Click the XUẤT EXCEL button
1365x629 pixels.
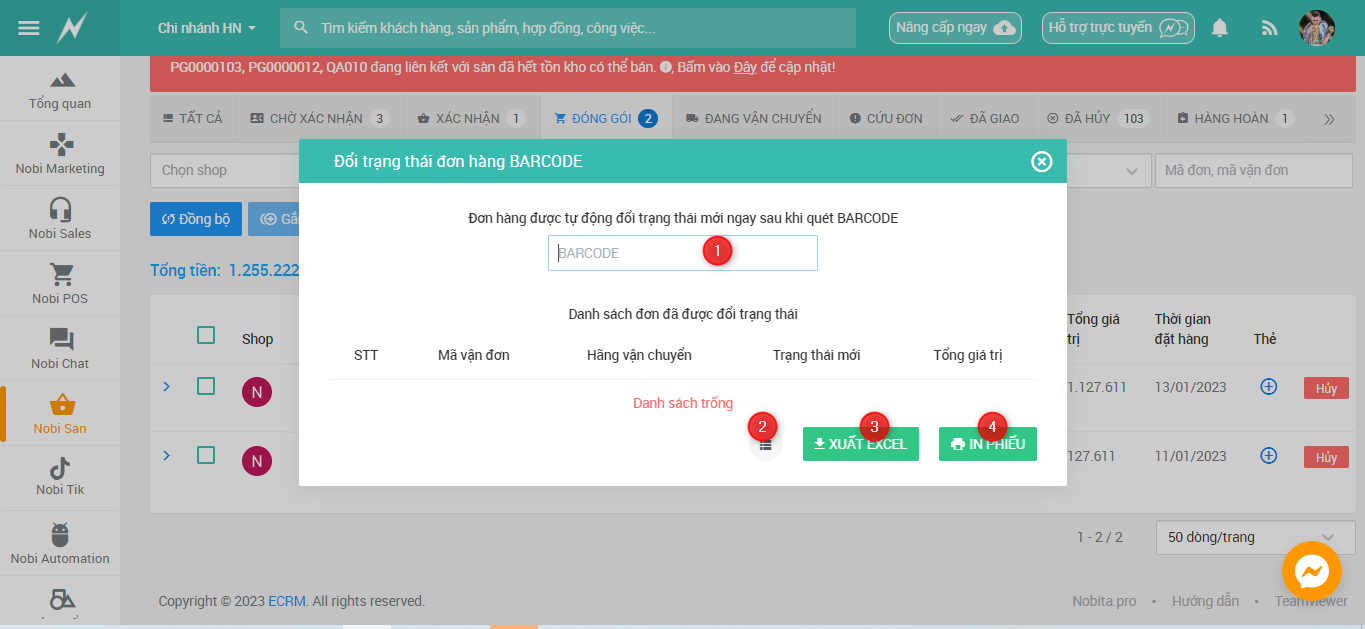coord(860,444)
